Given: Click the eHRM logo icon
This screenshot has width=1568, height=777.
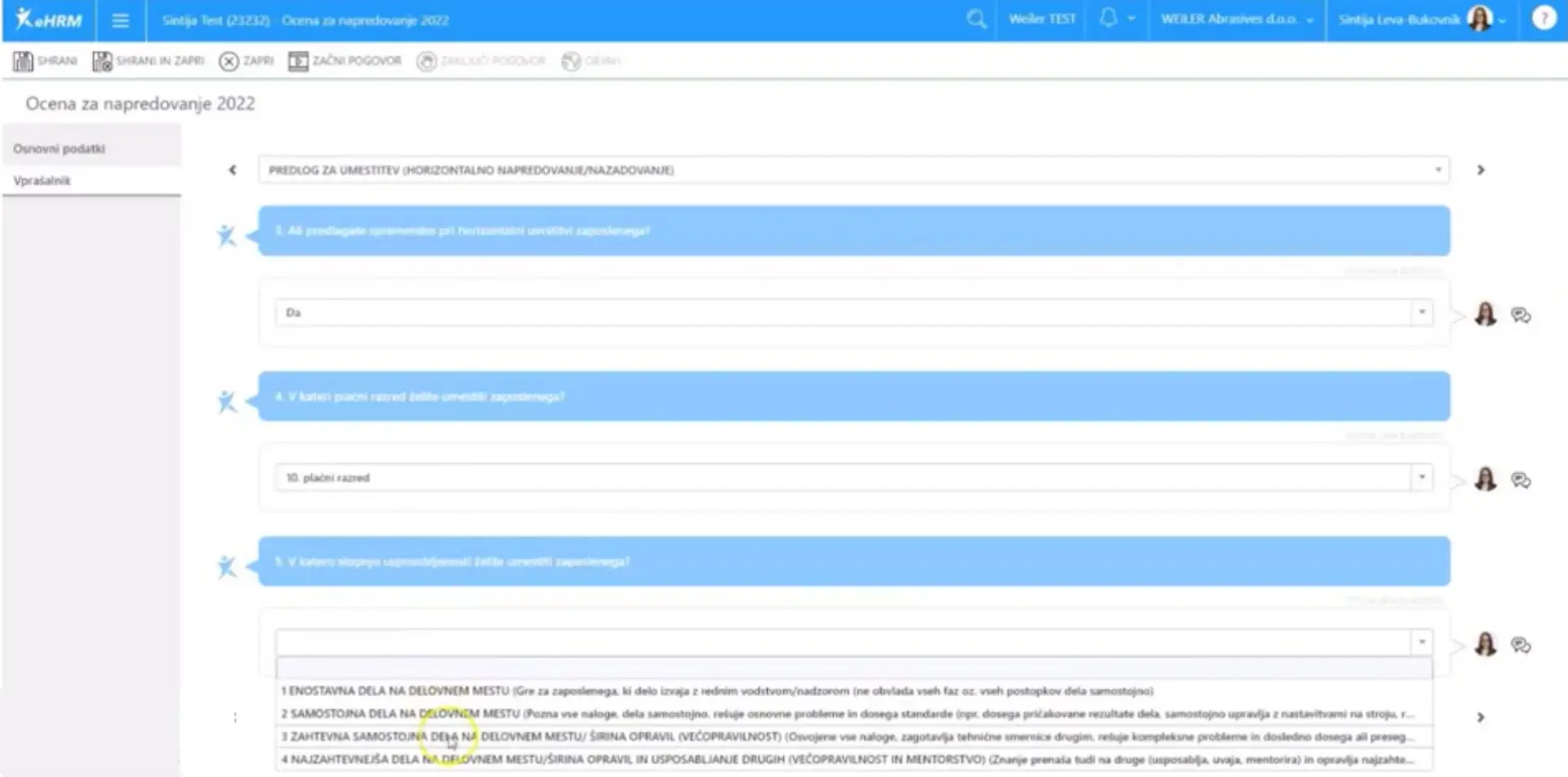Looking at the screenshot, I should tap(48, 20).
